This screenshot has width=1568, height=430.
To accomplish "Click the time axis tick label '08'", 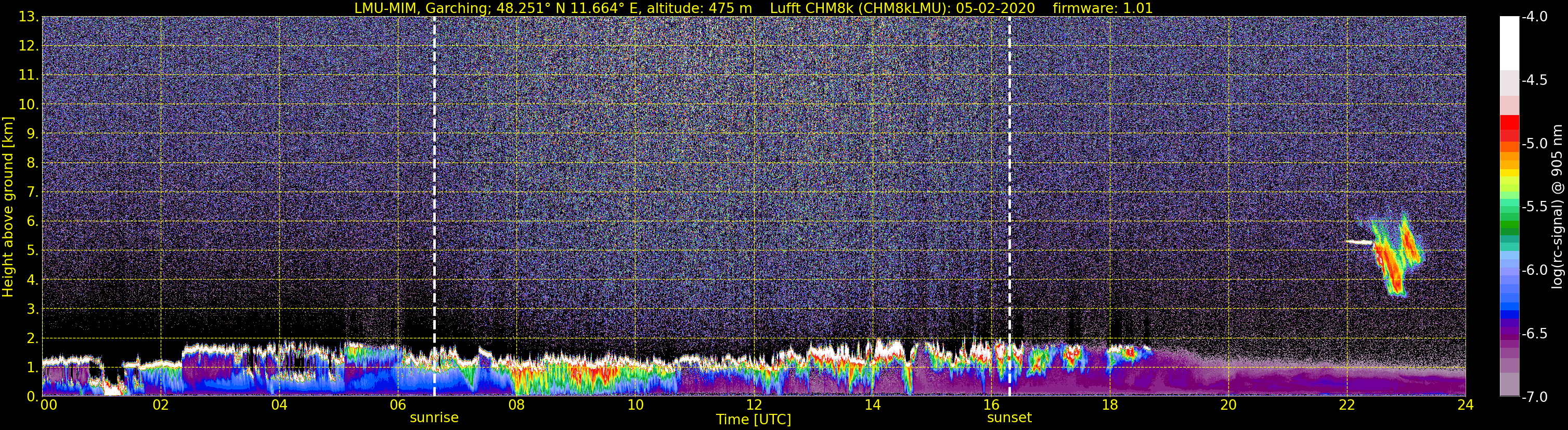I will 517,405.
